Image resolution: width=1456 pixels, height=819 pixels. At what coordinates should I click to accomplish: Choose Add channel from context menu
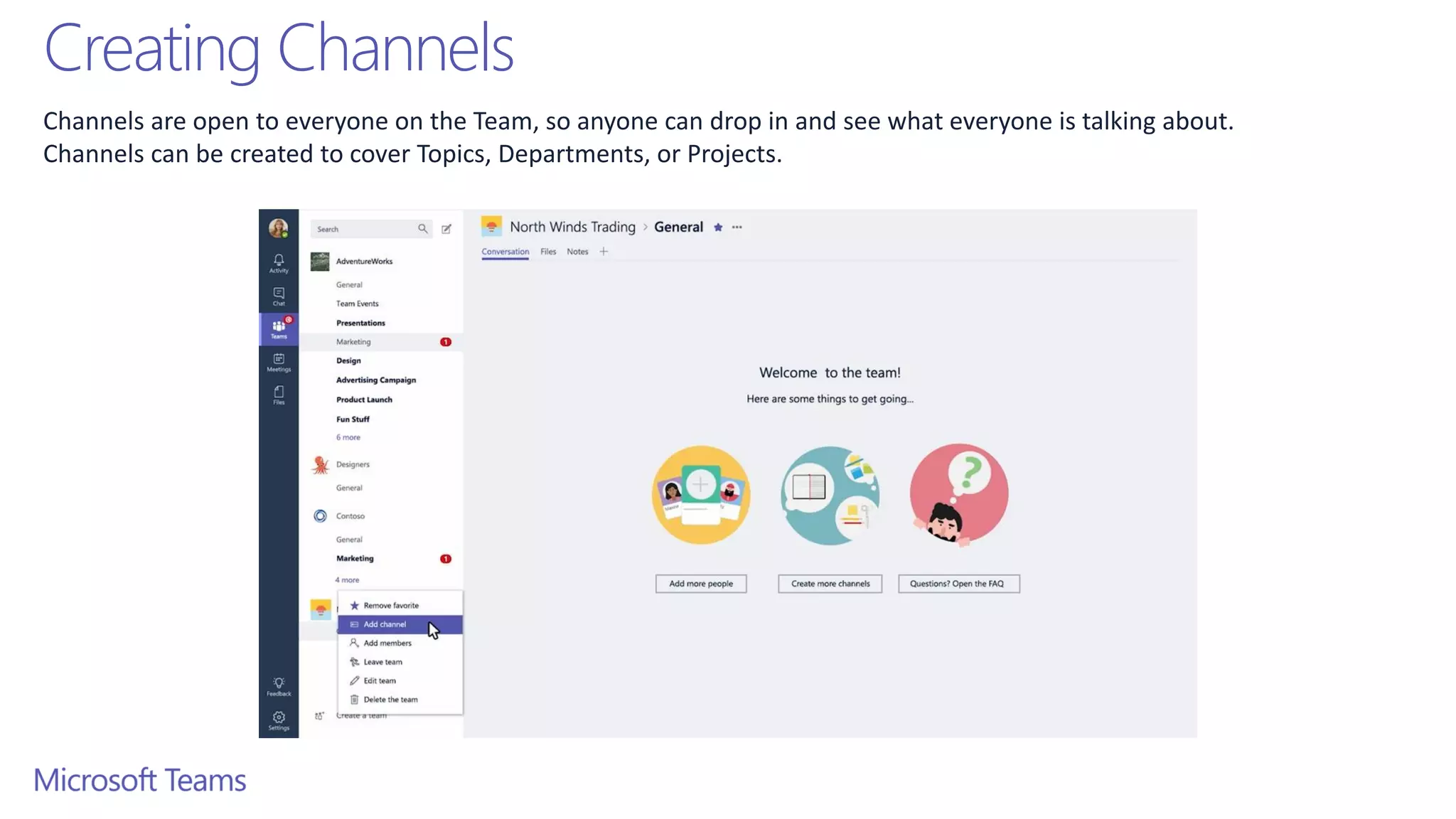coord(400,624)
